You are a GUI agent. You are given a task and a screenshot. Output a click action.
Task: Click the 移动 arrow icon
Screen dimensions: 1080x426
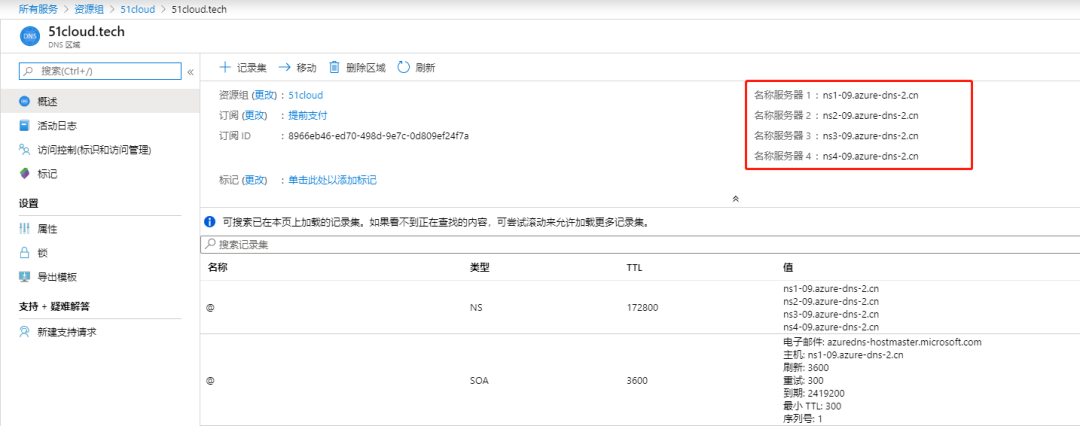284,67
